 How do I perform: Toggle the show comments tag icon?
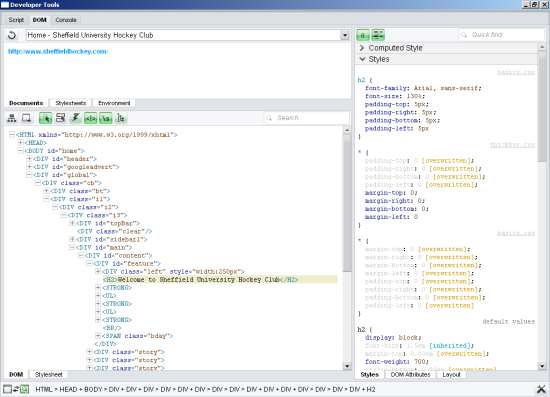[90, 118]
